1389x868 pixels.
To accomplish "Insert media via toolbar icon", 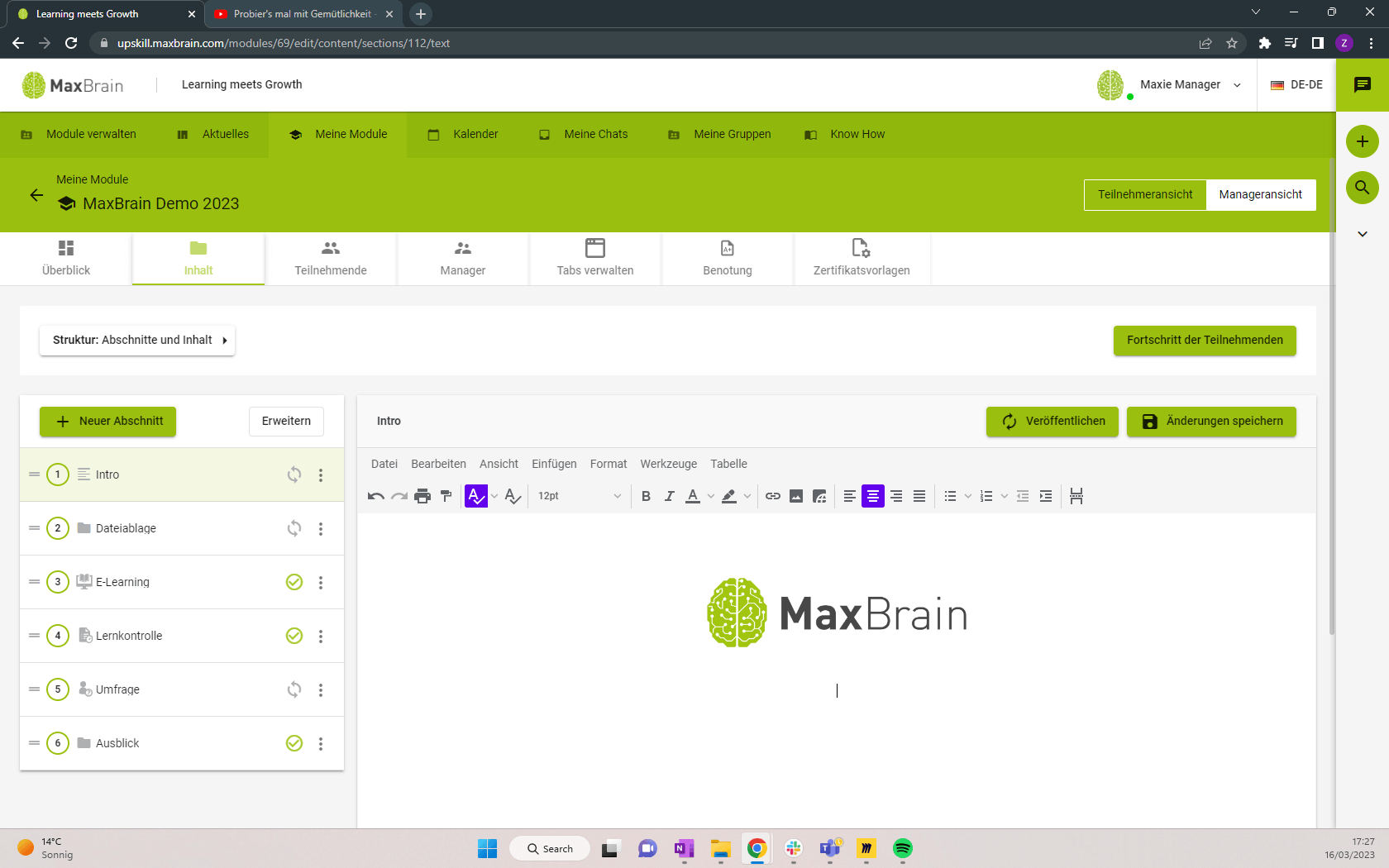I will [819, 496].
